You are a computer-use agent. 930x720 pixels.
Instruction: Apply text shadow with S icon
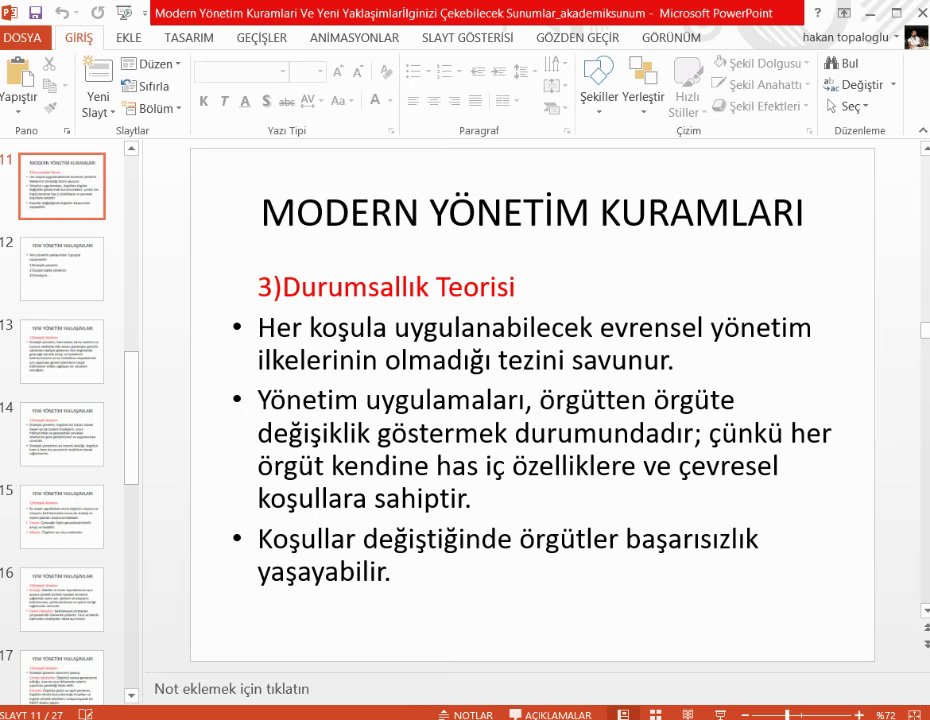266,101
